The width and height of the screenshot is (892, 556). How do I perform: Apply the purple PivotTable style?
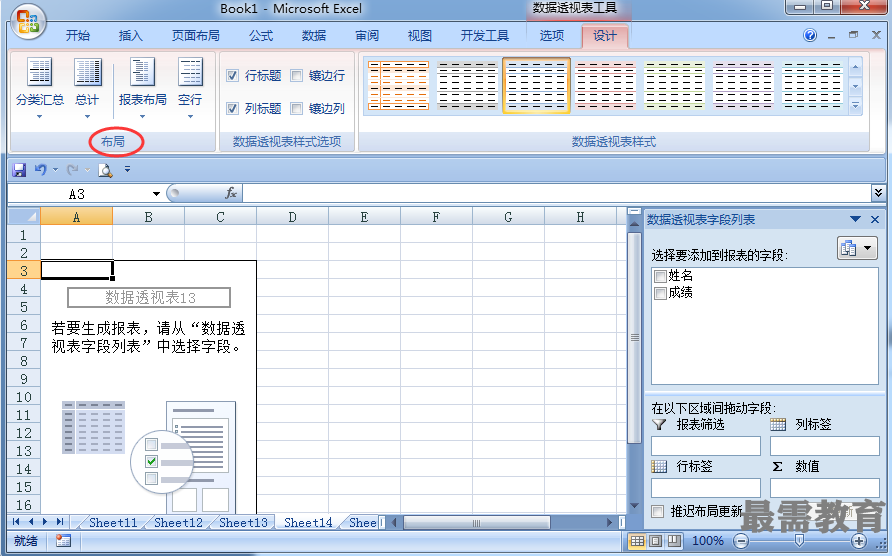pyautogui.click(x=743, y=85)
